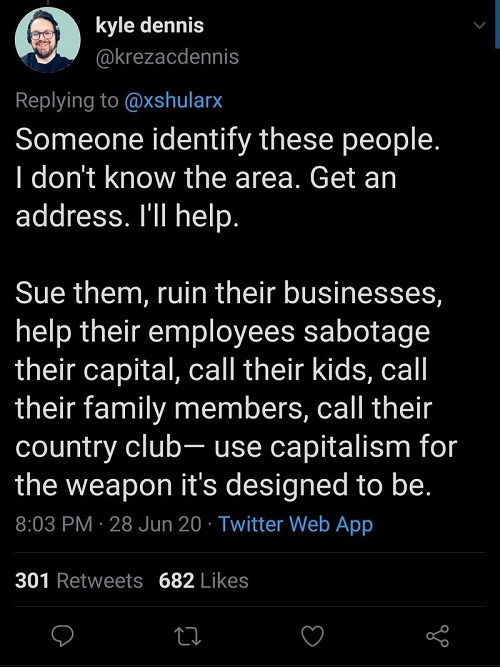The width and height of the screenshot is (500, 667).
Task: Click the 'Sue them, ruin their businesses' paragraph
Action: [236, 389]
